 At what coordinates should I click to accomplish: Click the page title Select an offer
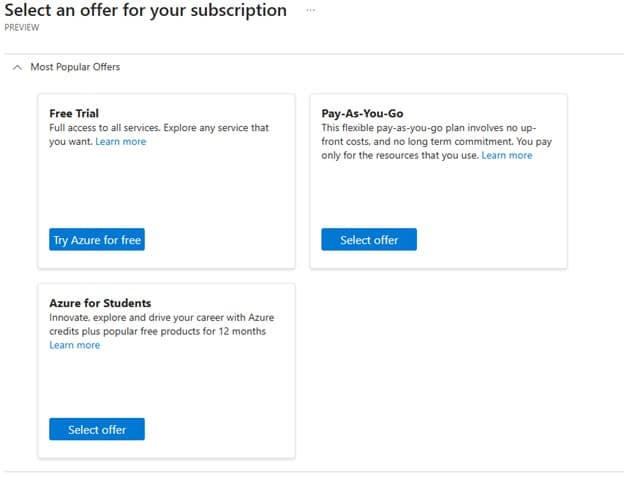[145, 11]
